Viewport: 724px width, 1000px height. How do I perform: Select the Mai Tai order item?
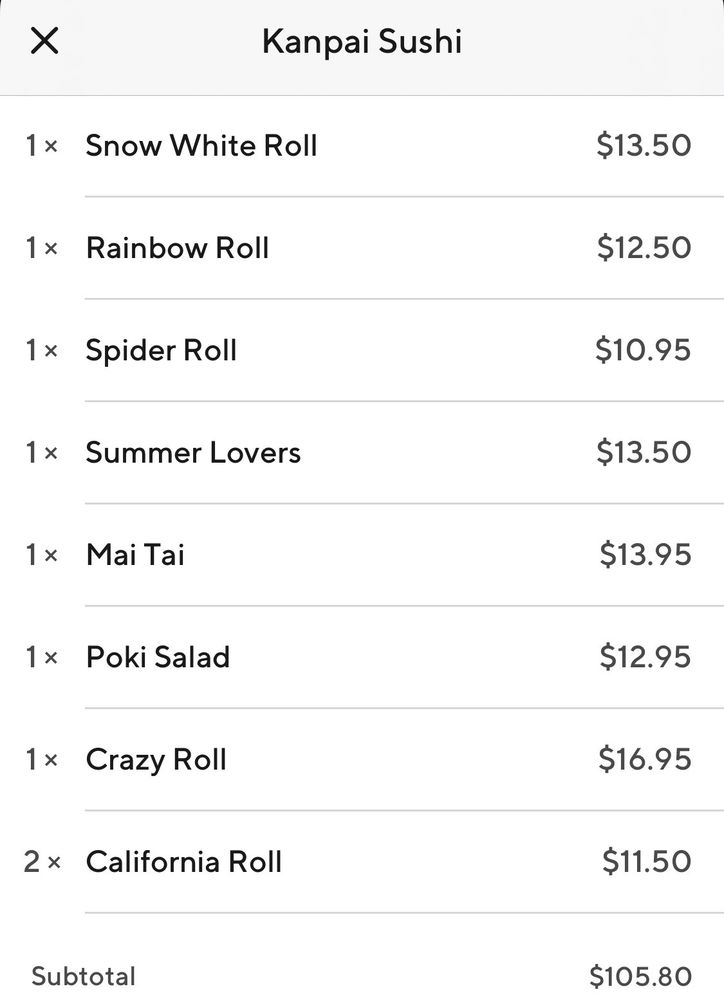coord(135,555)
